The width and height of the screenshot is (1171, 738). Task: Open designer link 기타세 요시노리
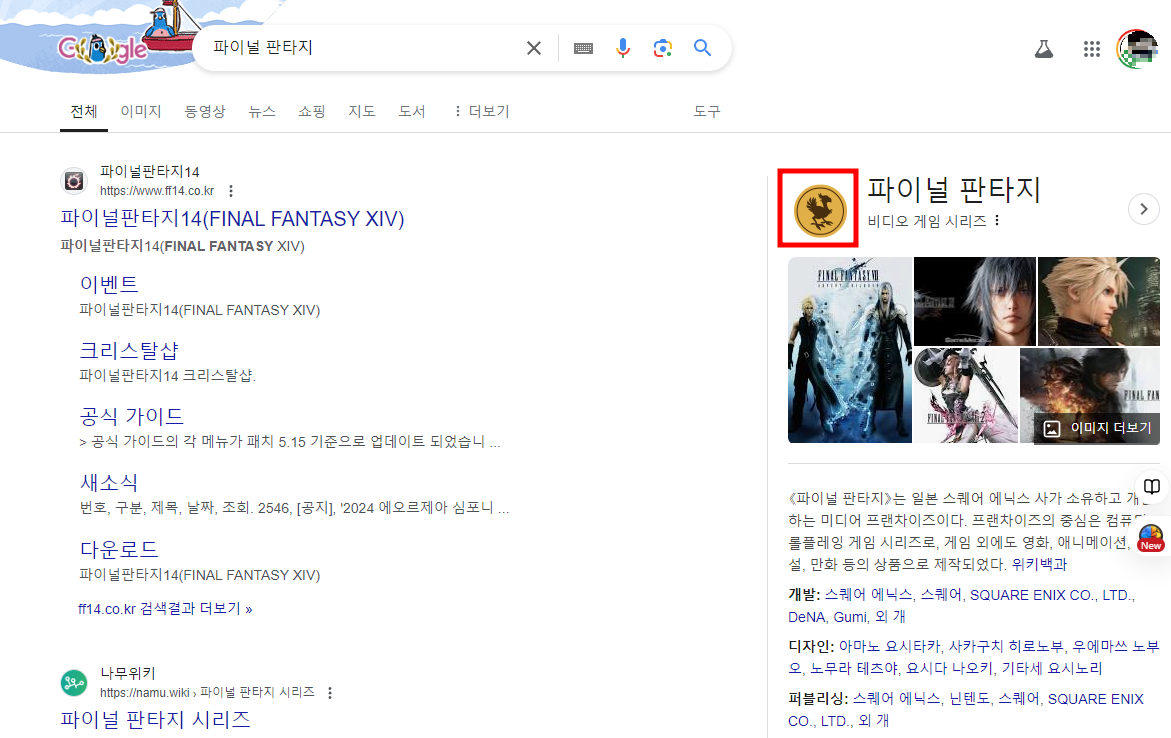click(1052, 669)
